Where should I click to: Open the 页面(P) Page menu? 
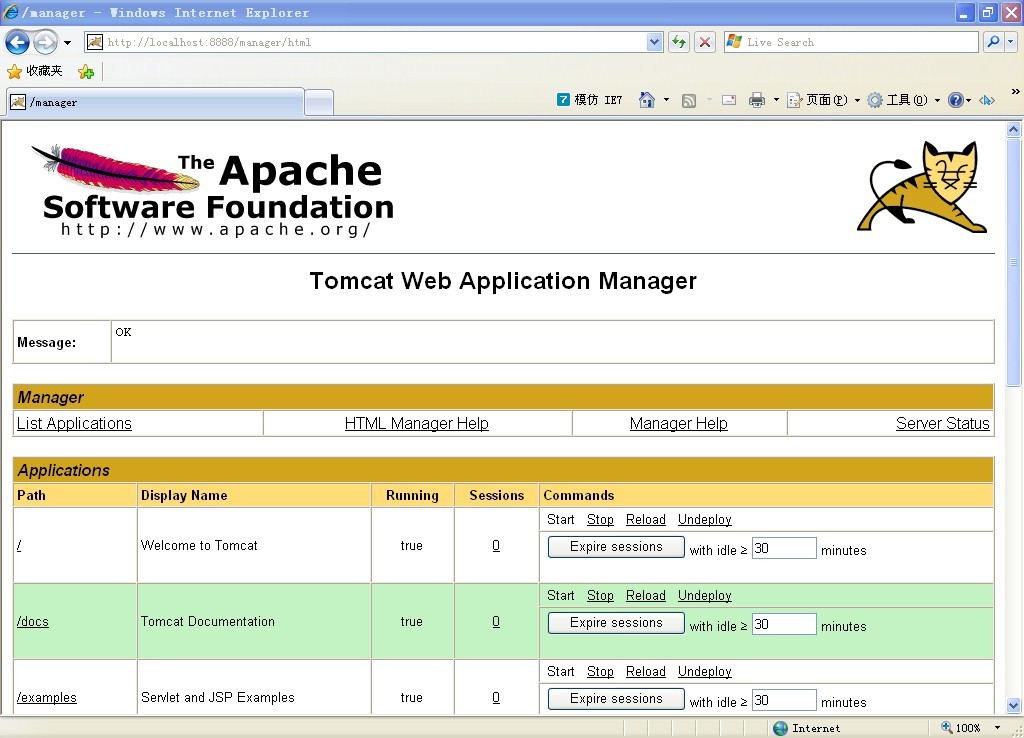pyautogui.click(x=824, y=100)
